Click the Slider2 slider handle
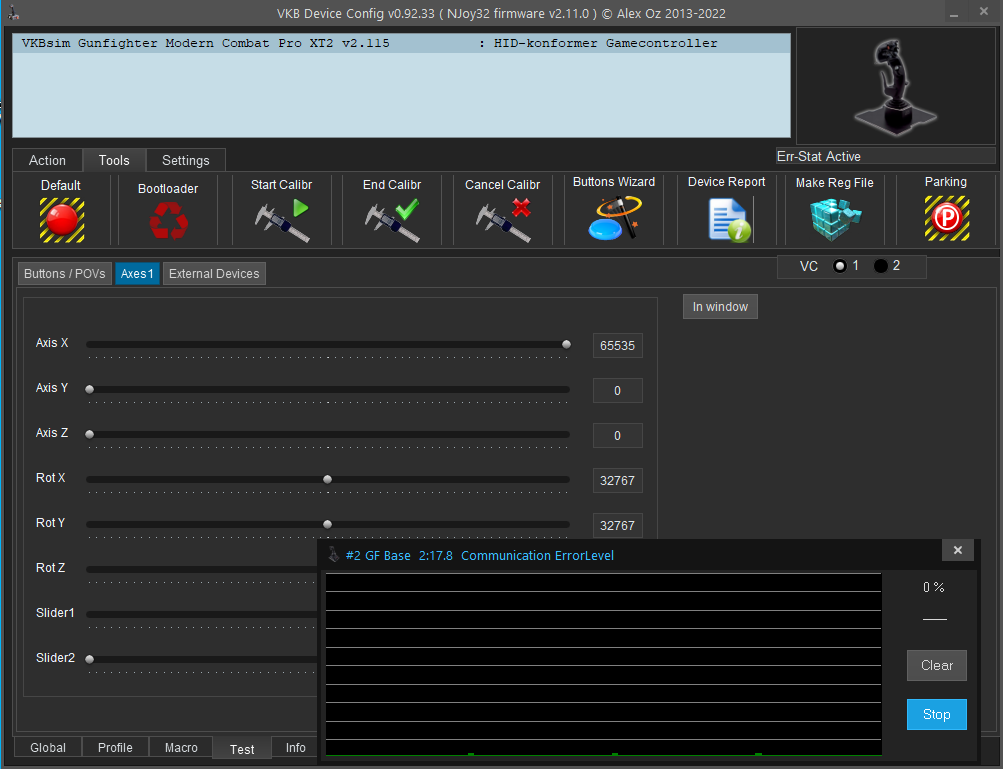This screenshot has height=769, width=1003. (90, 659)
